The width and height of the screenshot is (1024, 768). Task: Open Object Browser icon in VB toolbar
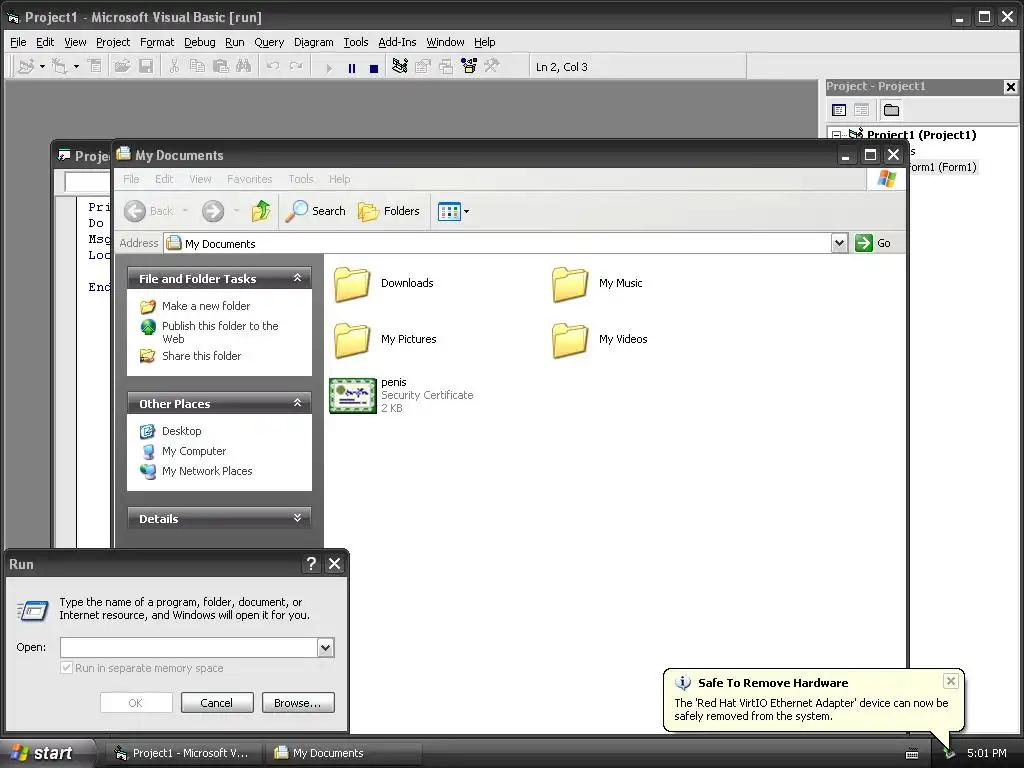pos(469,66)
